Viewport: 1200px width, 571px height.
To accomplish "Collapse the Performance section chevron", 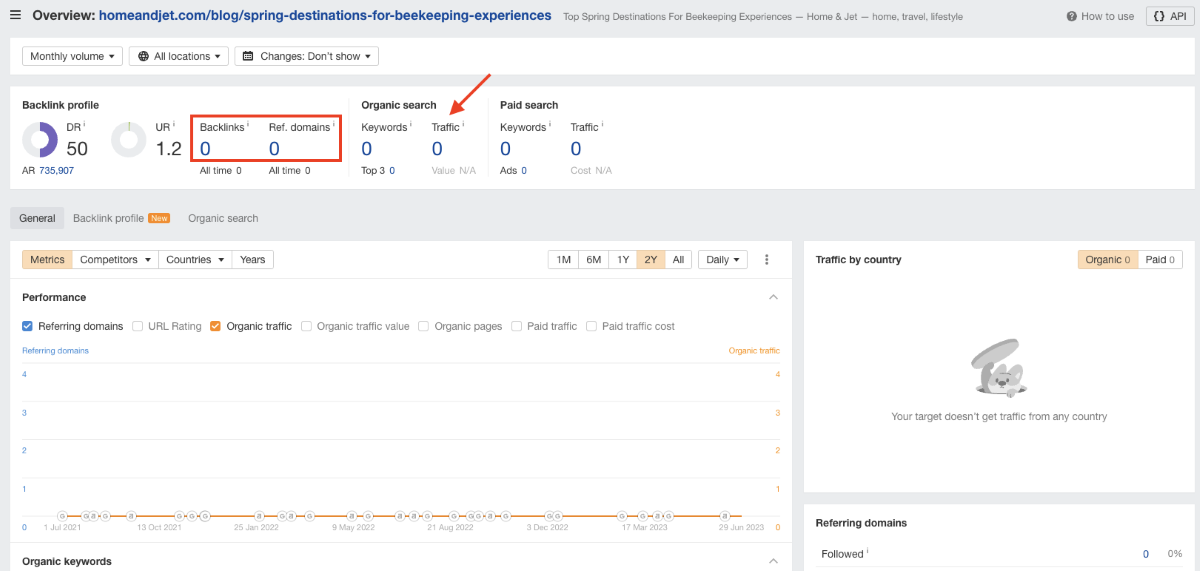I will pos(773,297).
